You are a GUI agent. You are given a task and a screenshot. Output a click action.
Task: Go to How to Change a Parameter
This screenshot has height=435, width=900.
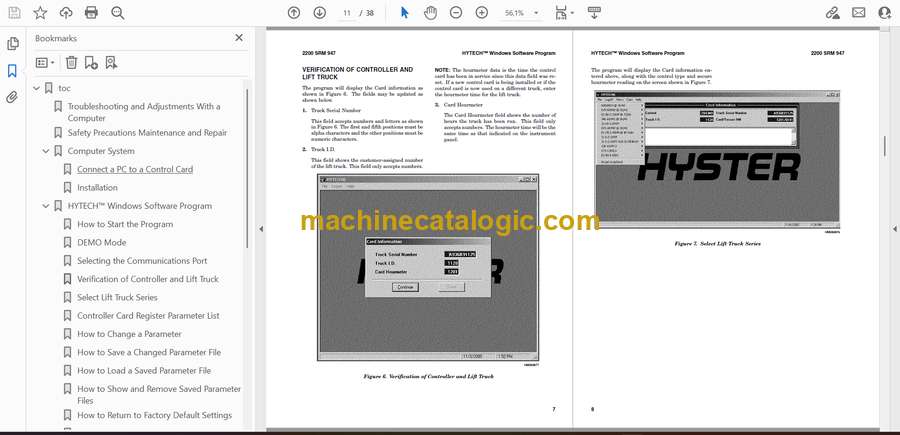tap(129, 334)
